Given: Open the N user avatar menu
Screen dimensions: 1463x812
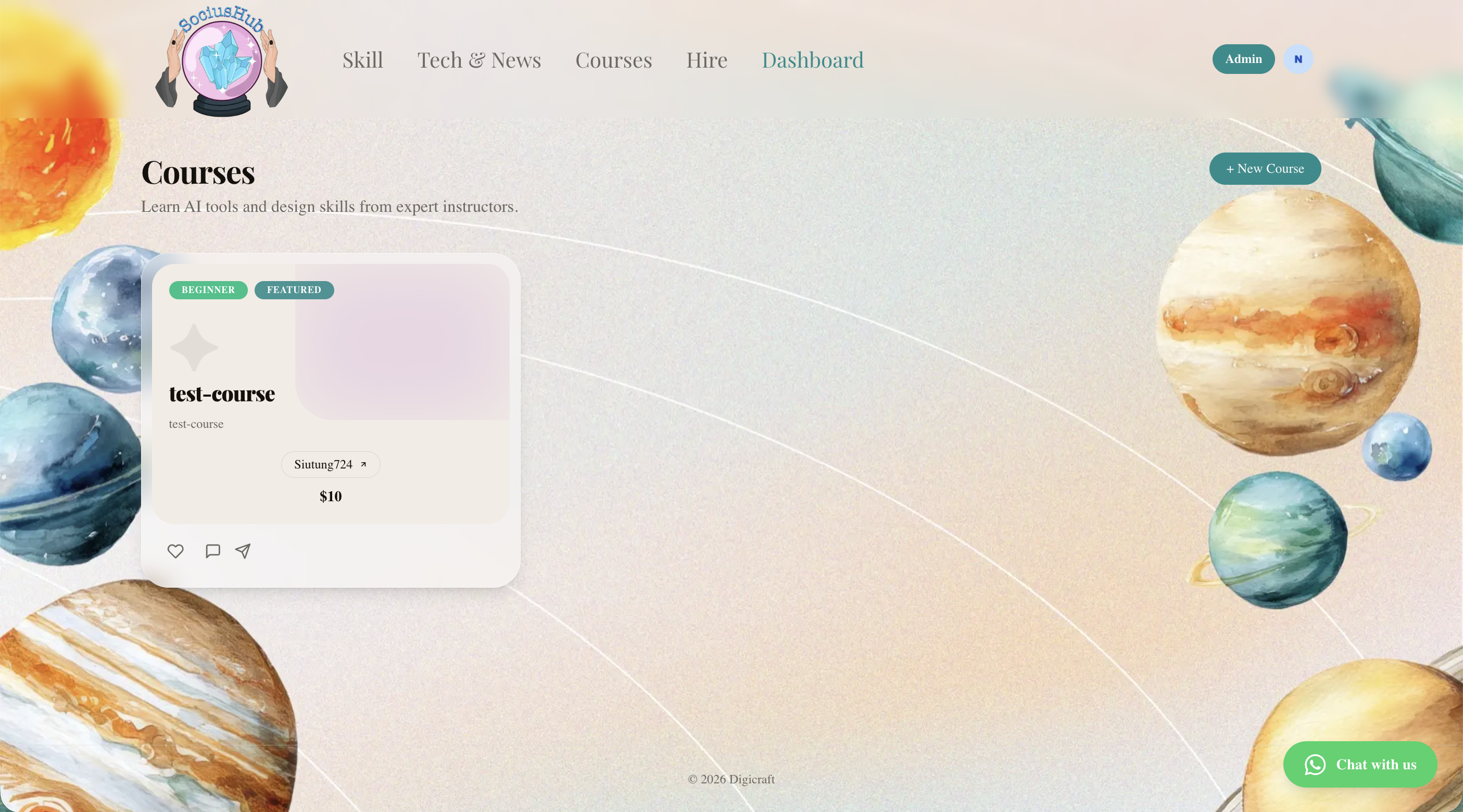Looking at the screenshot, I should 1298,59.
